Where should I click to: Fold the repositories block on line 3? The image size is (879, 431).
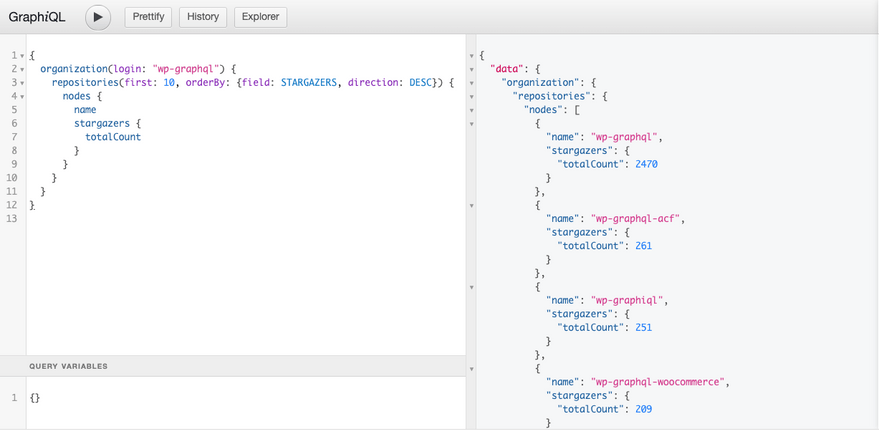click(22, 83)
